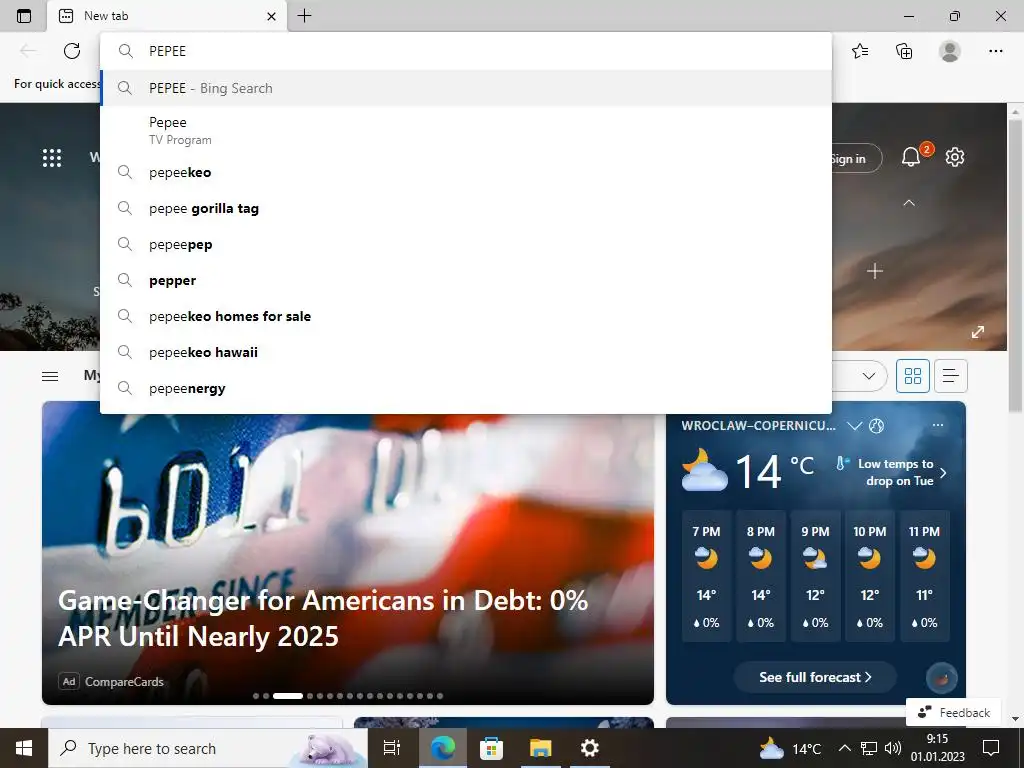The height and width of the screenshot is (768, 1024).
Task: Open the tab actions menu icon
Action: pos(24,16)
